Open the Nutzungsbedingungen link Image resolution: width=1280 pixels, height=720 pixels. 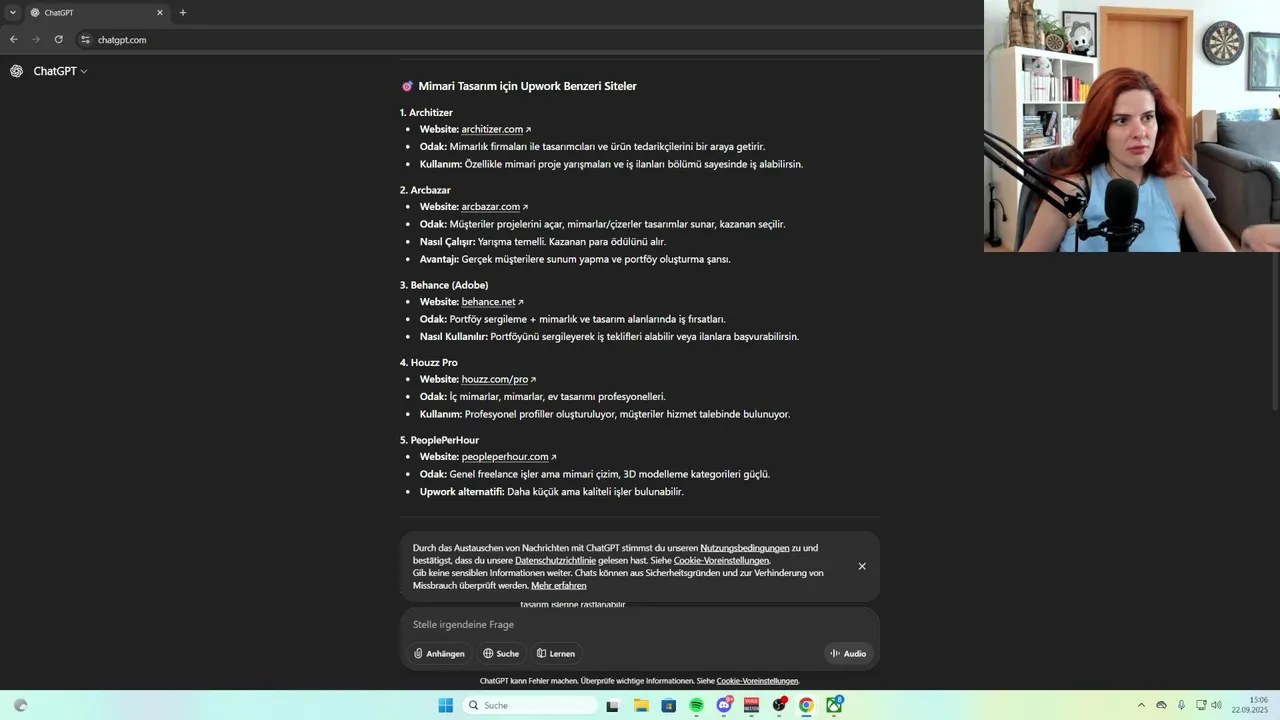tap(745, 548)
